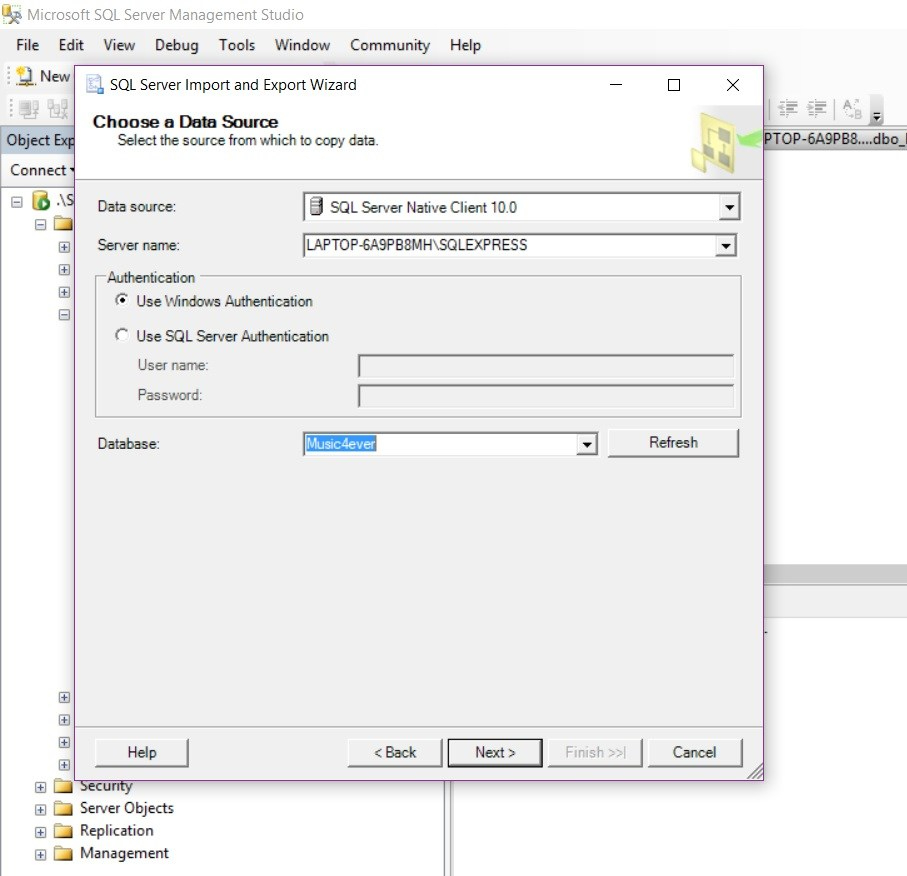The height and width of the screenshot is (876, 907).
Task: Click the Management Studio title bar icon
Action: 10,13
